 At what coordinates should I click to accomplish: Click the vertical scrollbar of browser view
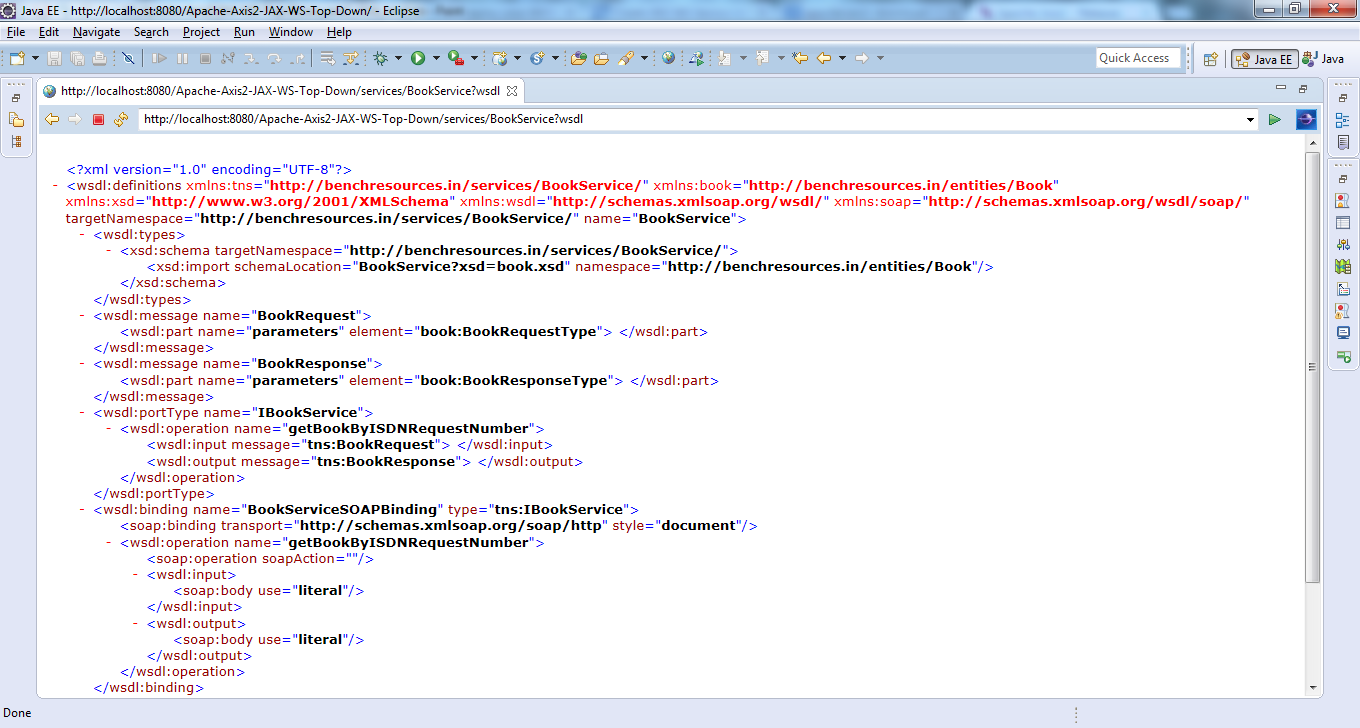[1313, 365]
